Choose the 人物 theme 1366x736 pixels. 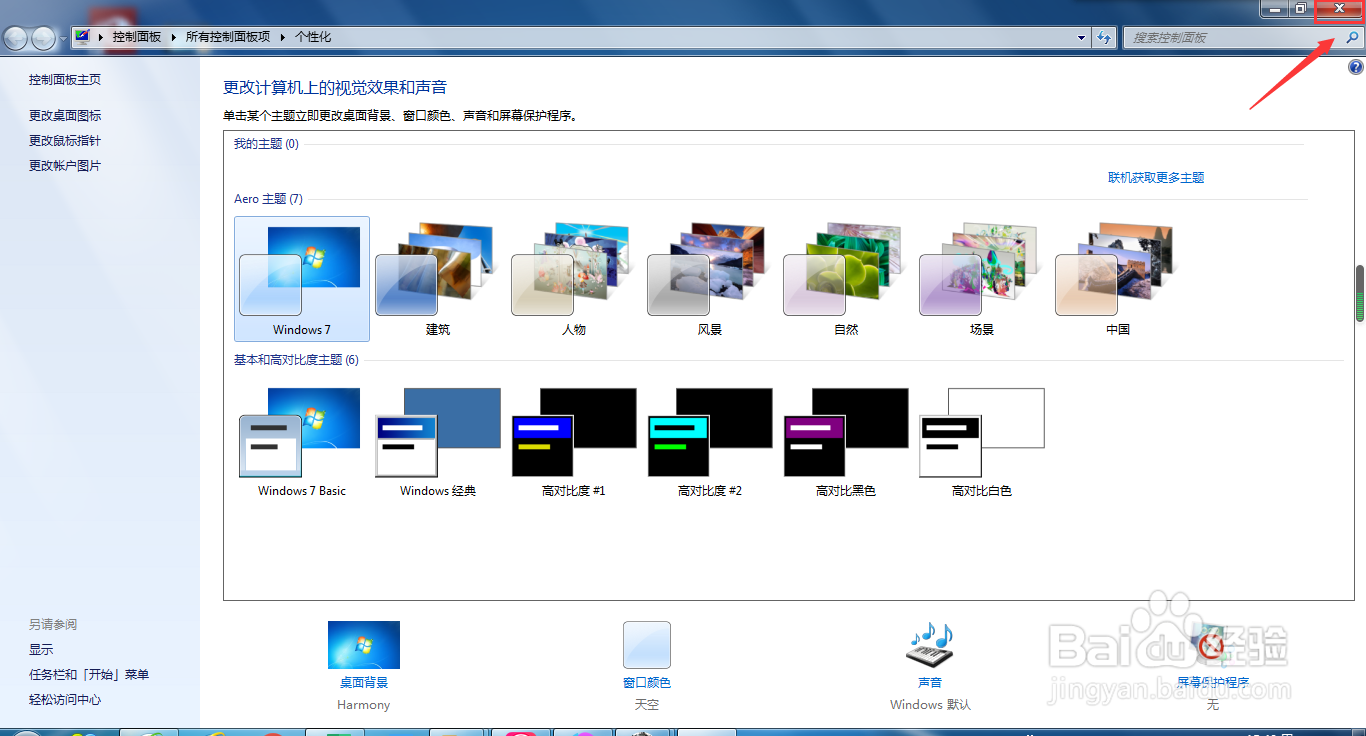click(x=574, y=279)
